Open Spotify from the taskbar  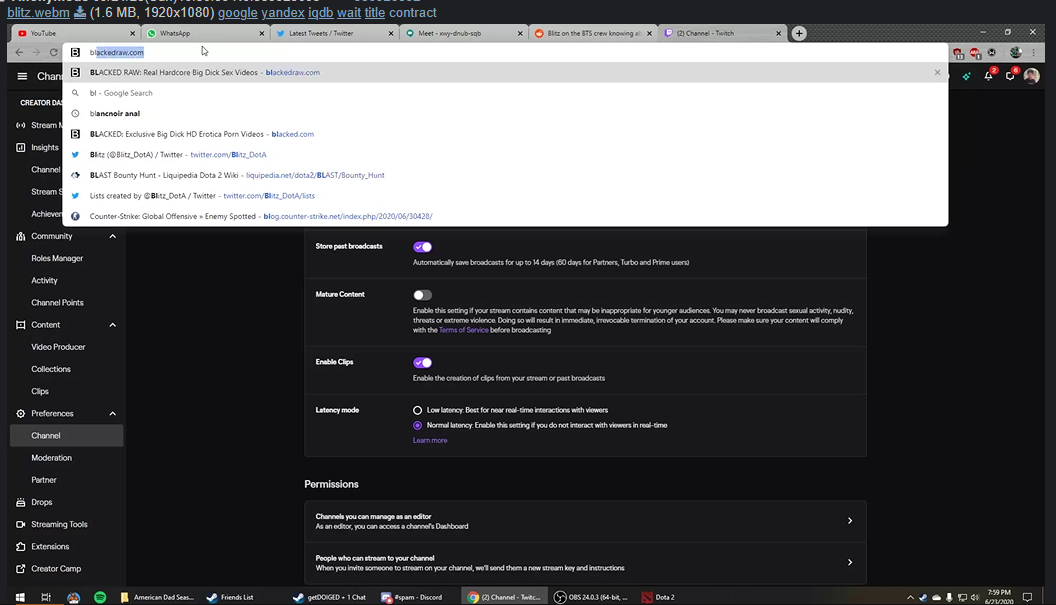(100, 598)
